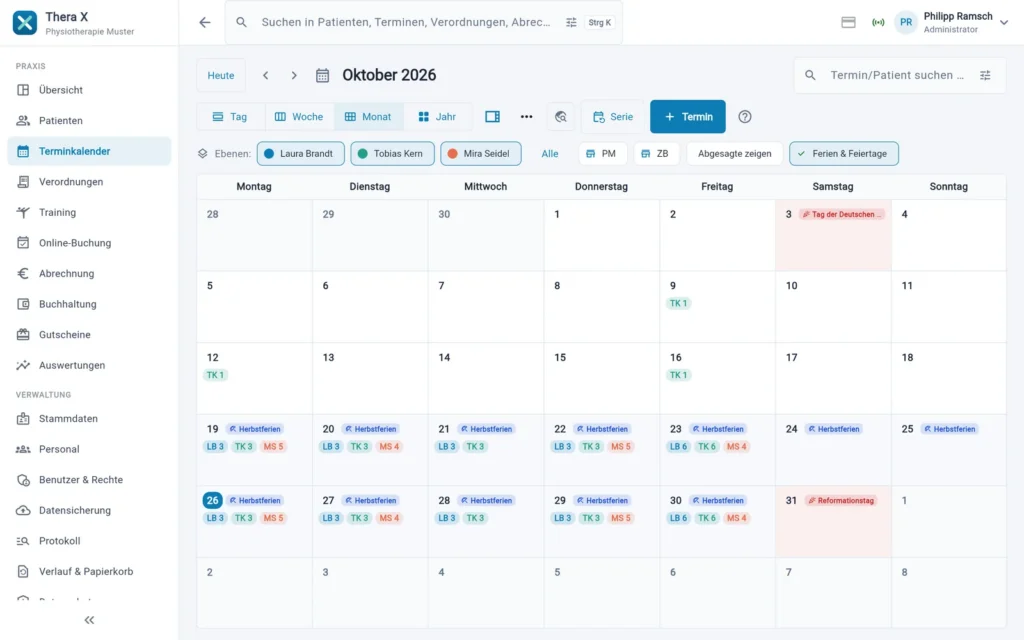Click the card reader icon in header
The width and height of the screenshot is (1024, 640).
tap(848, 22)
